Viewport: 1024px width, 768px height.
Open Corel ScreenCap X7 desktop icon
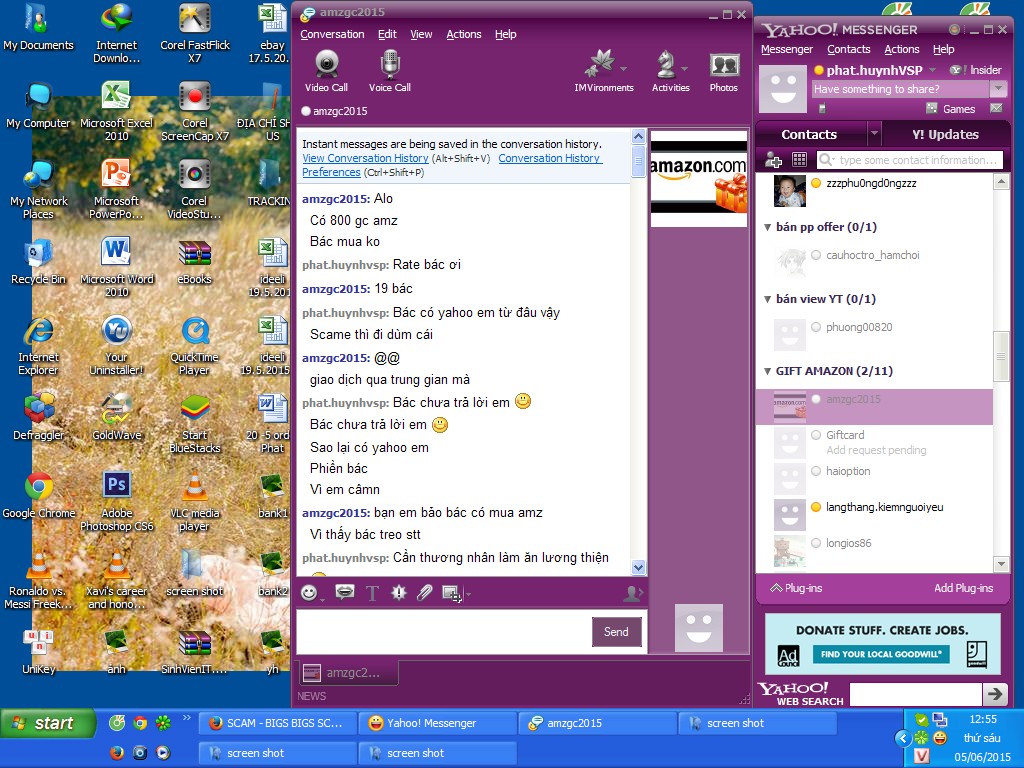pos(195,112)
